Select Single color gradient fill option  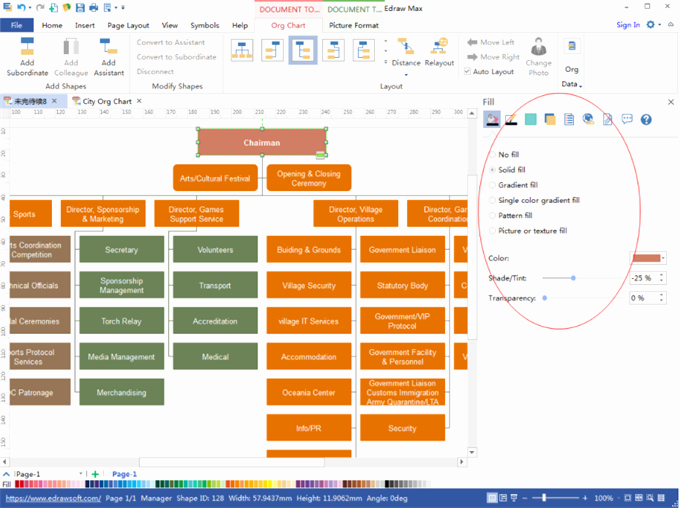coord(492,200)
